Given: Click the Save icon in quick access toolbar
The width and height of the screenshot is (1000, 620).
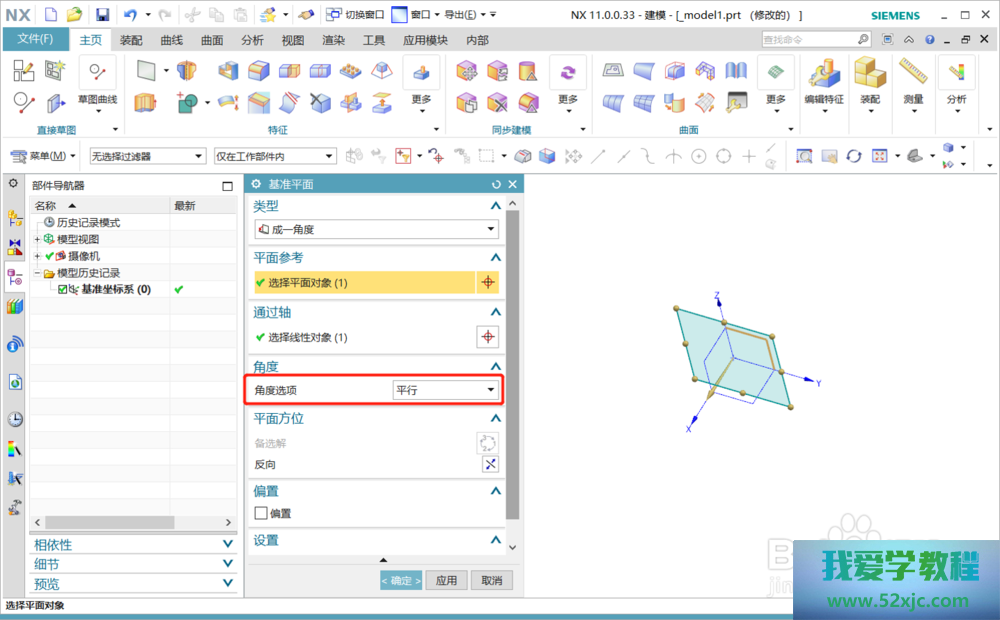Looking at the screenshot, I should (102, 15).
